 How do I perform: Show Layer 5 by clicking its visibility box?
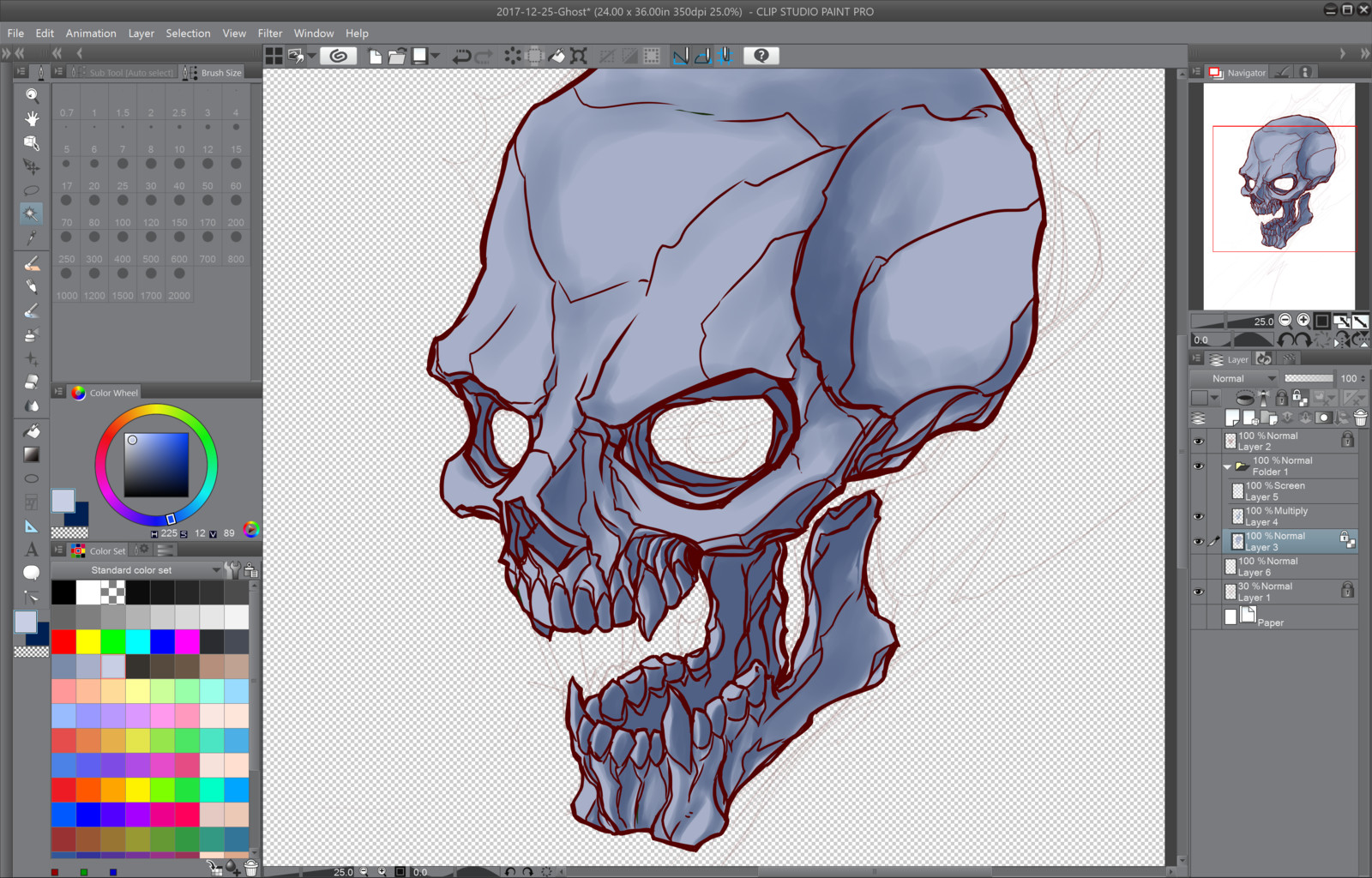click(x=1199, y=491)
